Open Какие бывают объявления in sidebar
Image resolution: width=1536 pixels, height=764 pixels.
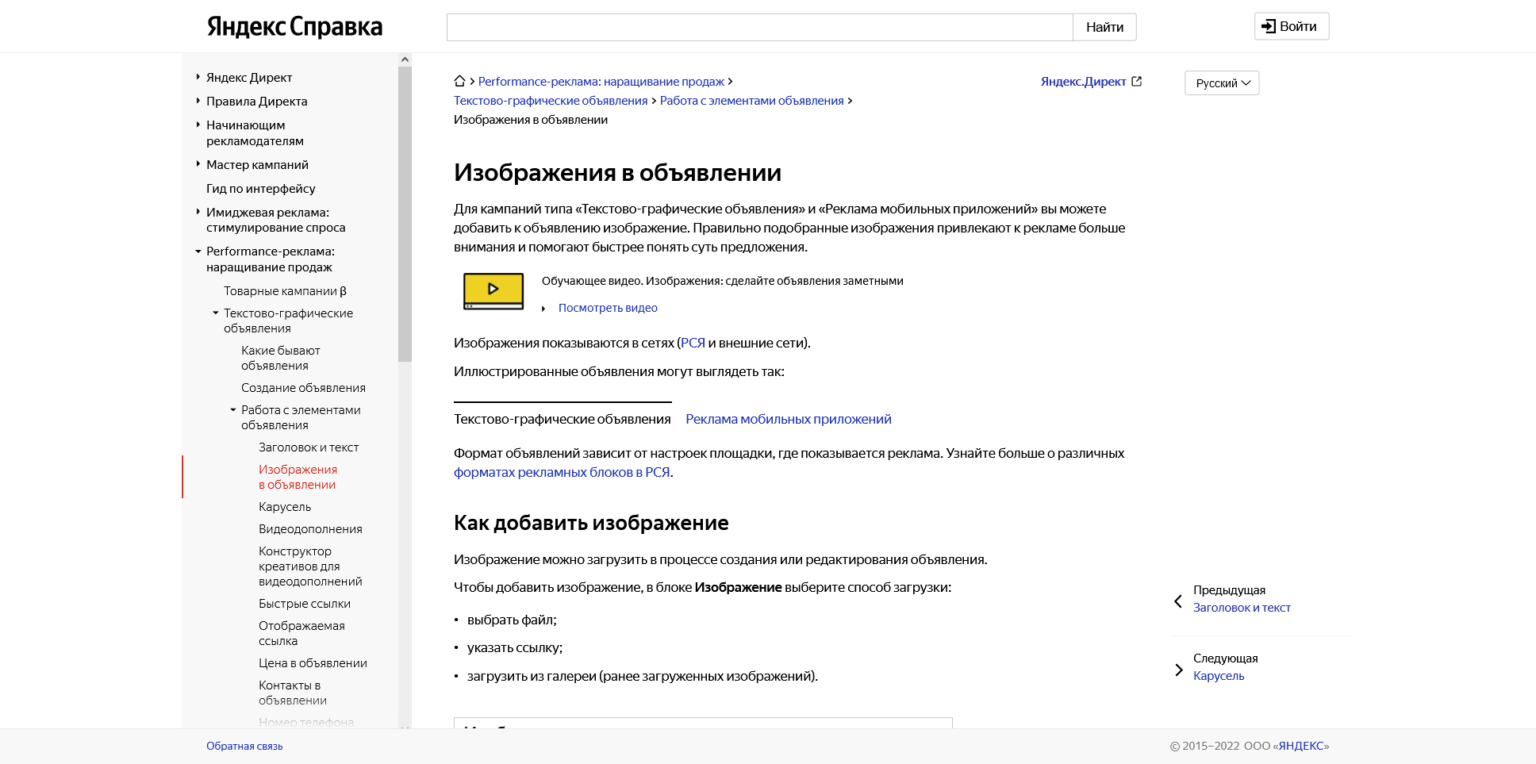(280, 358)
